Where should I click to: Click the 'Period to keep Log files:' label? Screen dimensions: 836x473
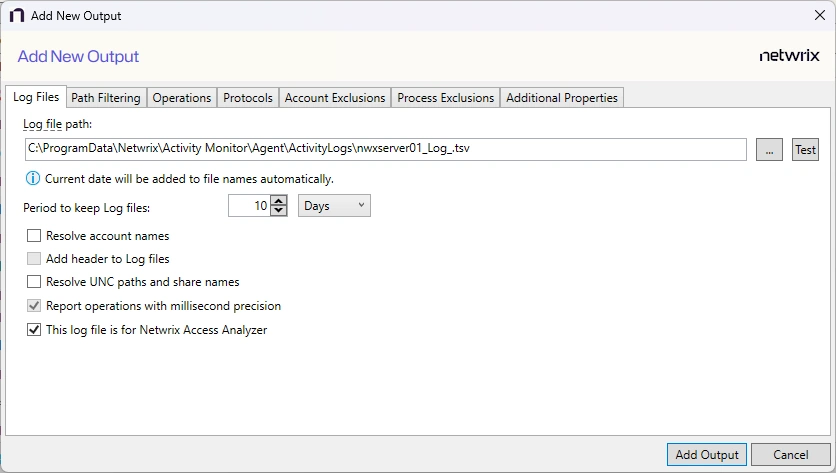[x=86, y=208]
